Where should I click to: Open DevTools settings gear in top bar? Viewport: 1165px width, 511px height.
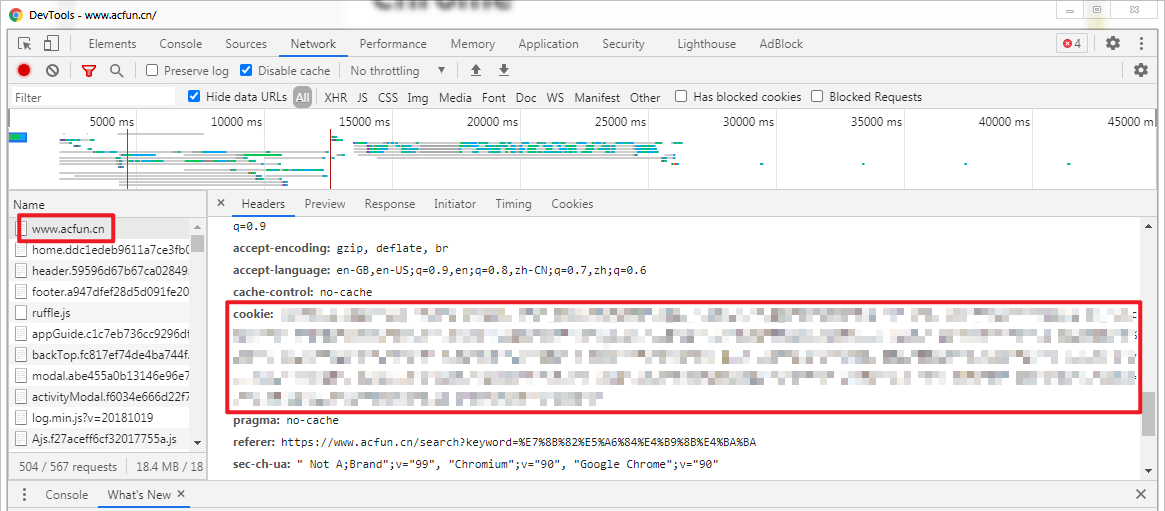tap(1112, 43)
